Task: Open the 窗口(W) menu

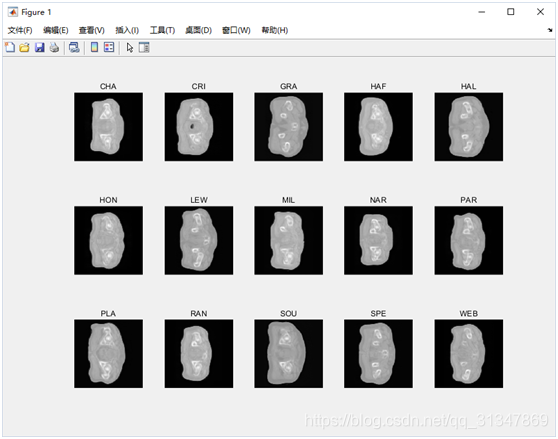Action: [x=236, y=30]
